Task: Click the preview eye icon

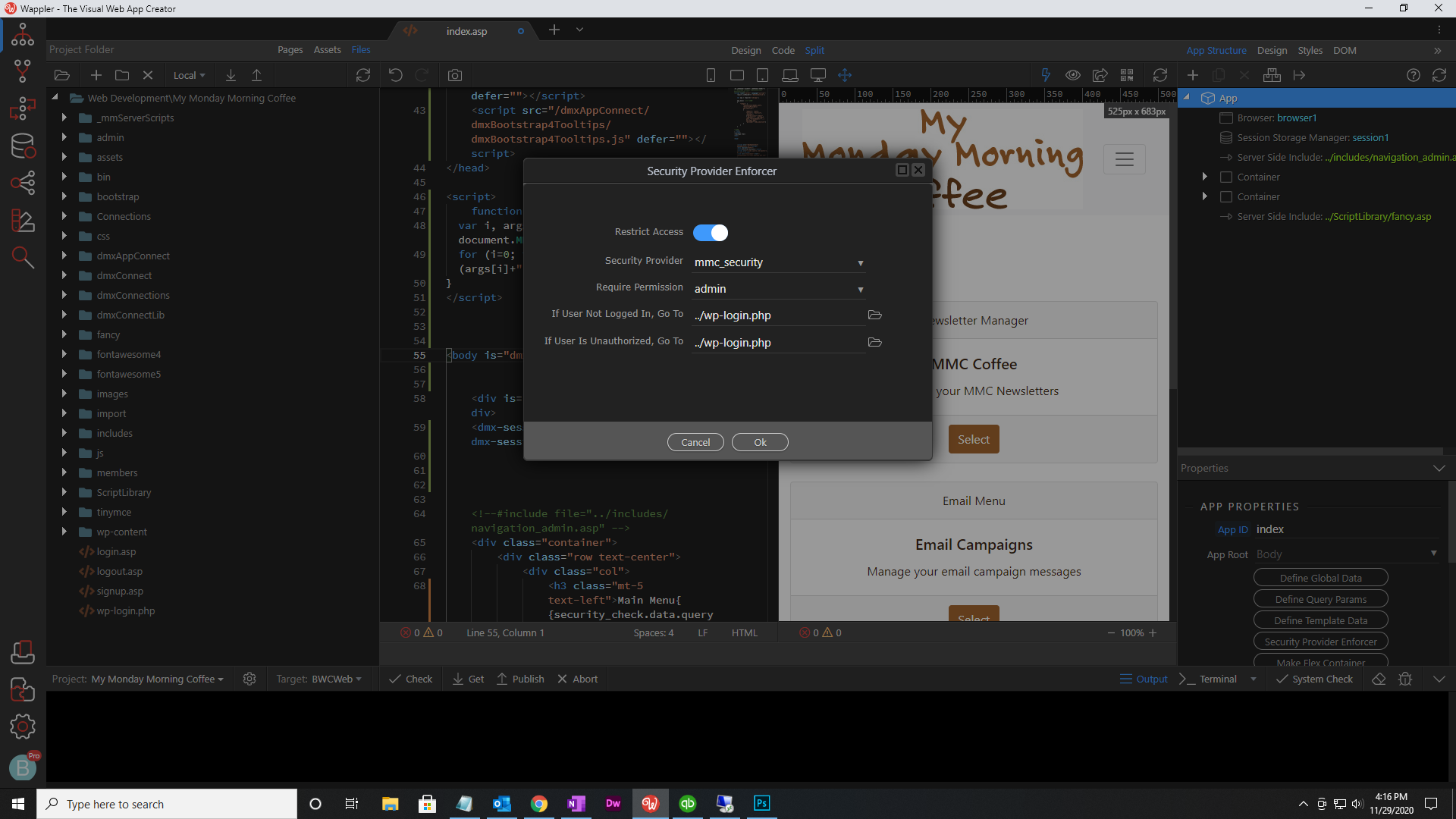Action: tap(1072, 75)
